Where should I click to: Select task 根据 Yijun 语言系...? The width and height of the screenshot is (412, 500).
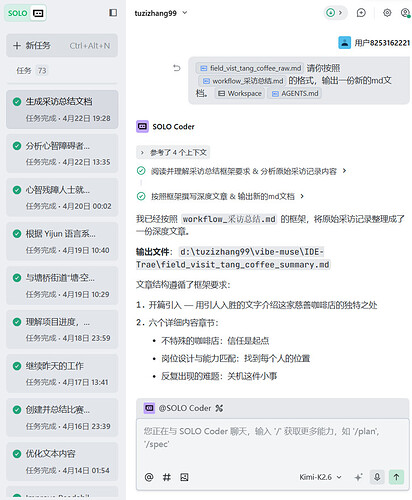pyautogui.click(x=62, y=242)
